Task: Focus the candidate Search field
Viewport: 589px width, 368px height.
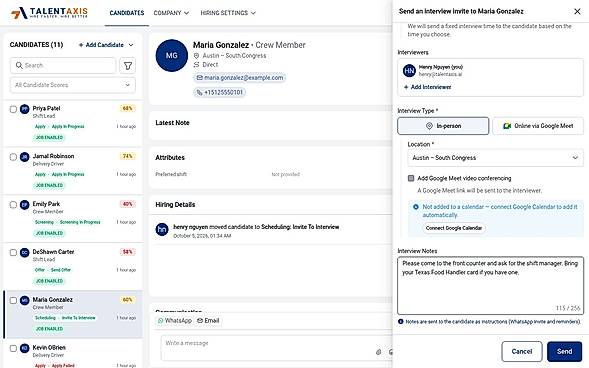Action: (x=63, y=66)
